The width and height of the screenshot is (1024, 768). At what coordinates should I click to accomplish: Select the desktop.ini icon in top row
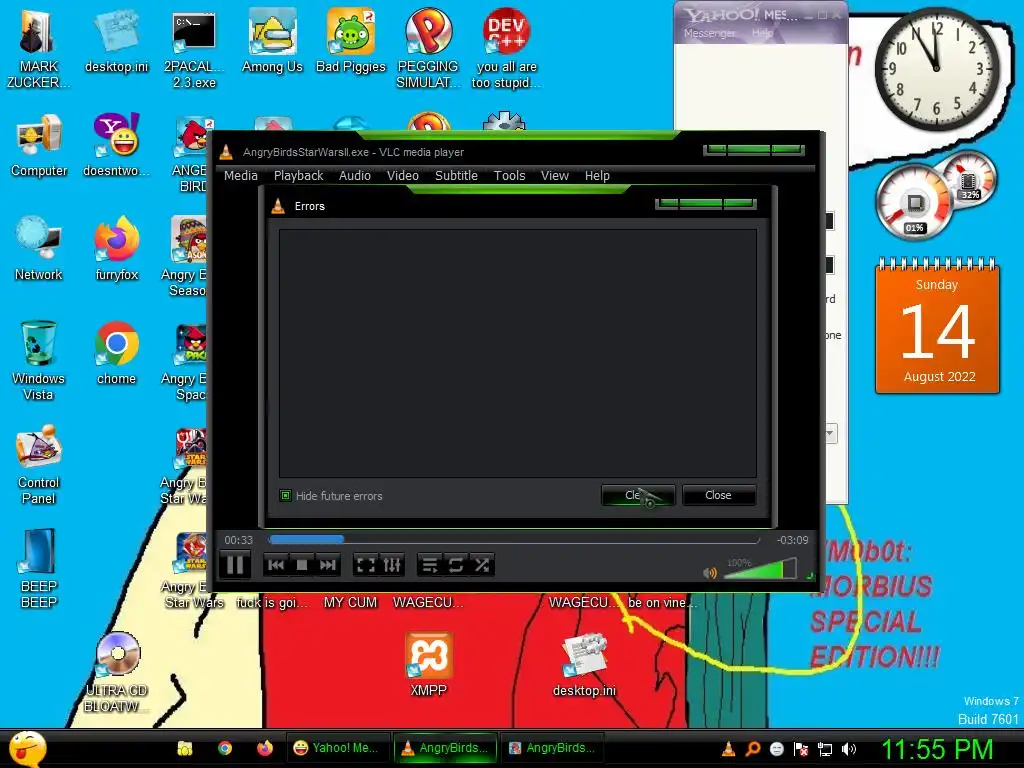click(116, 42)
